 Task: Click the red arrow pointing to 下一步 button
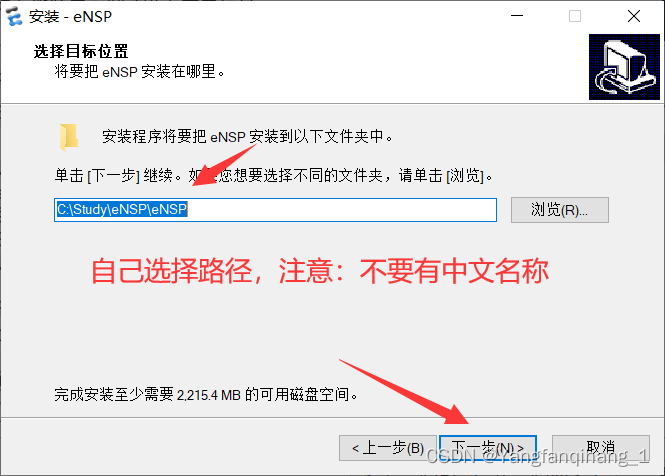point(404,391)
